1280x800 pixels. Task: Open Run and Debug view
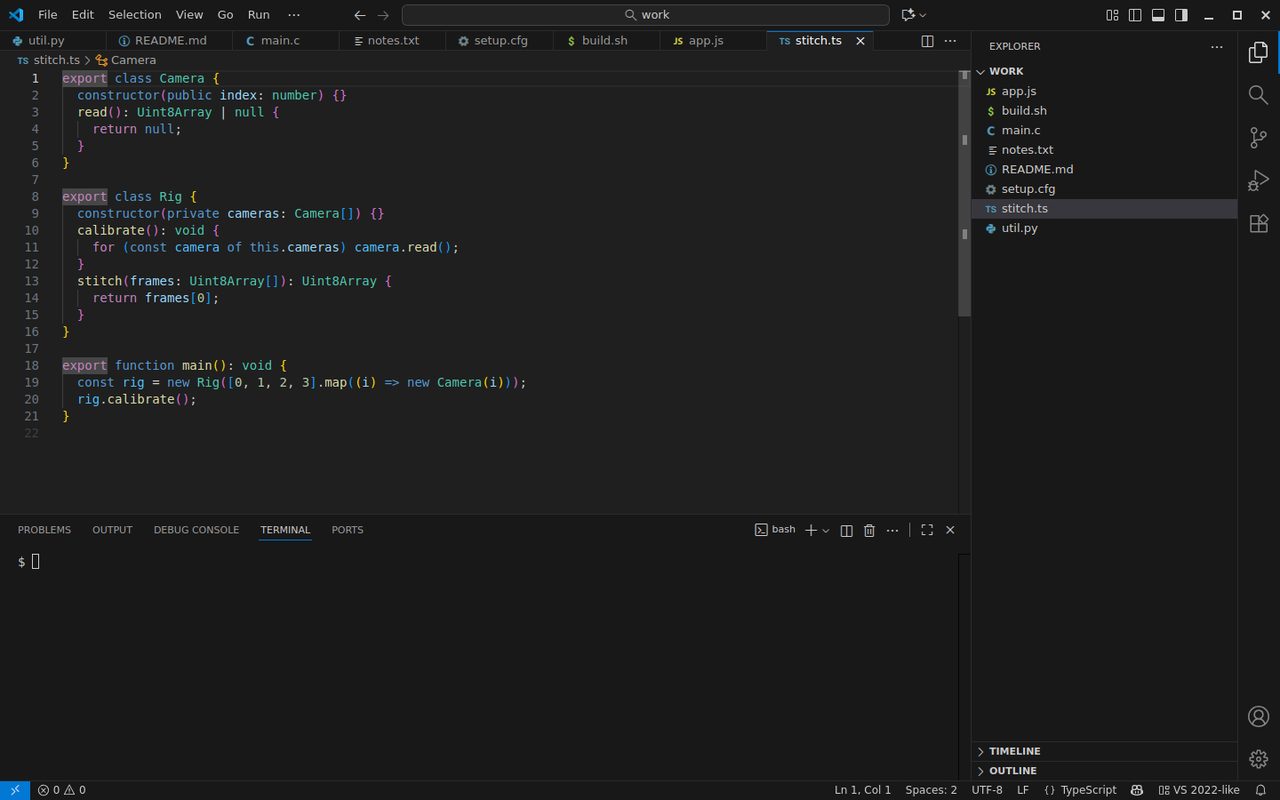[1258, 181]
